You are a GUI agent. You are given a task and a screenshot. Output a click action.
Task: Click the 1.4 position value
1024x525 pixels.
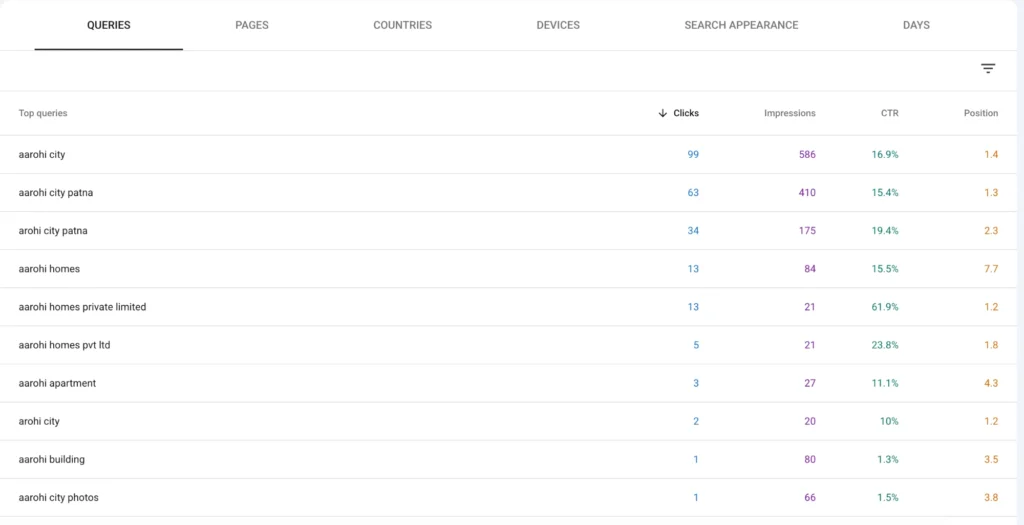pyautogui.click(x=991, y=155)
